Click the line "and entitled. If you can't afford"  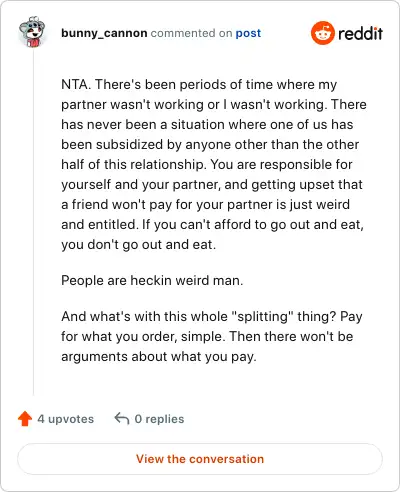(212, 225)
